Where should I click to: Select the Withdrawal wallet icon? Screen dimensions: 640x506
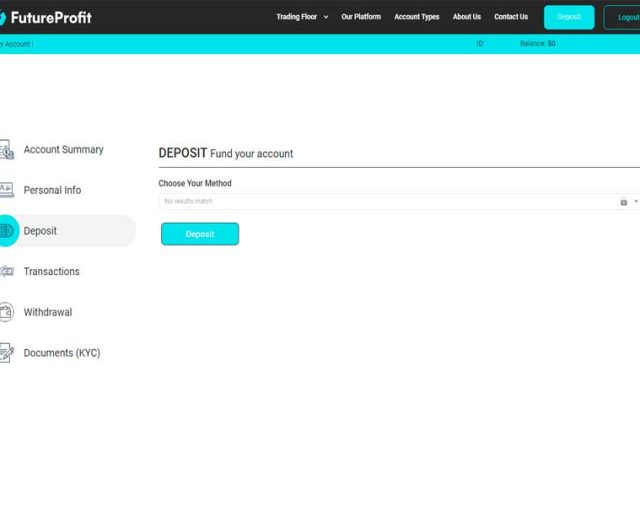[7, 312]
